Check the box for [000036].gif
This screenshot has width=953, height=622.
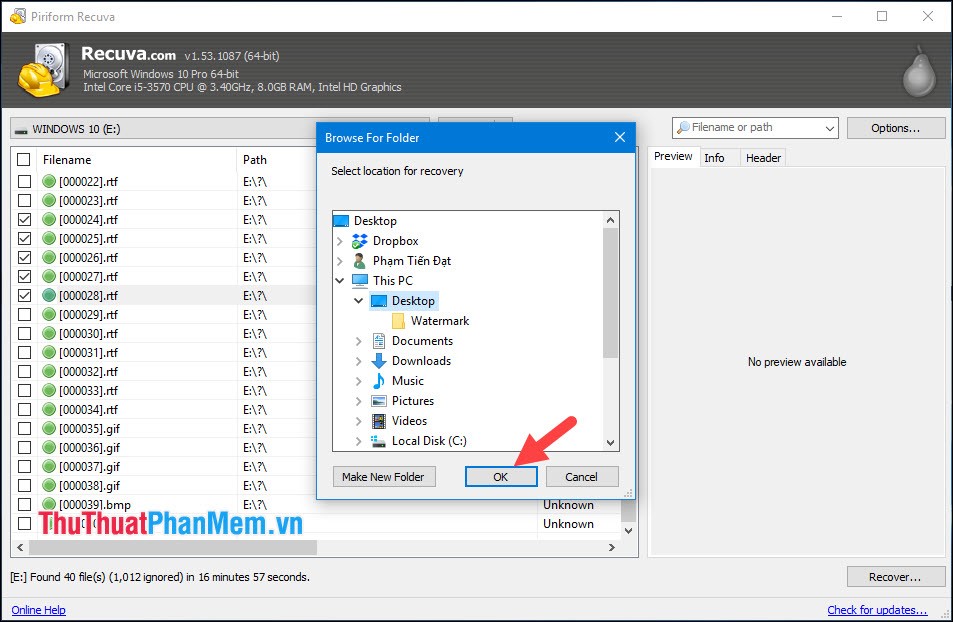24,447
